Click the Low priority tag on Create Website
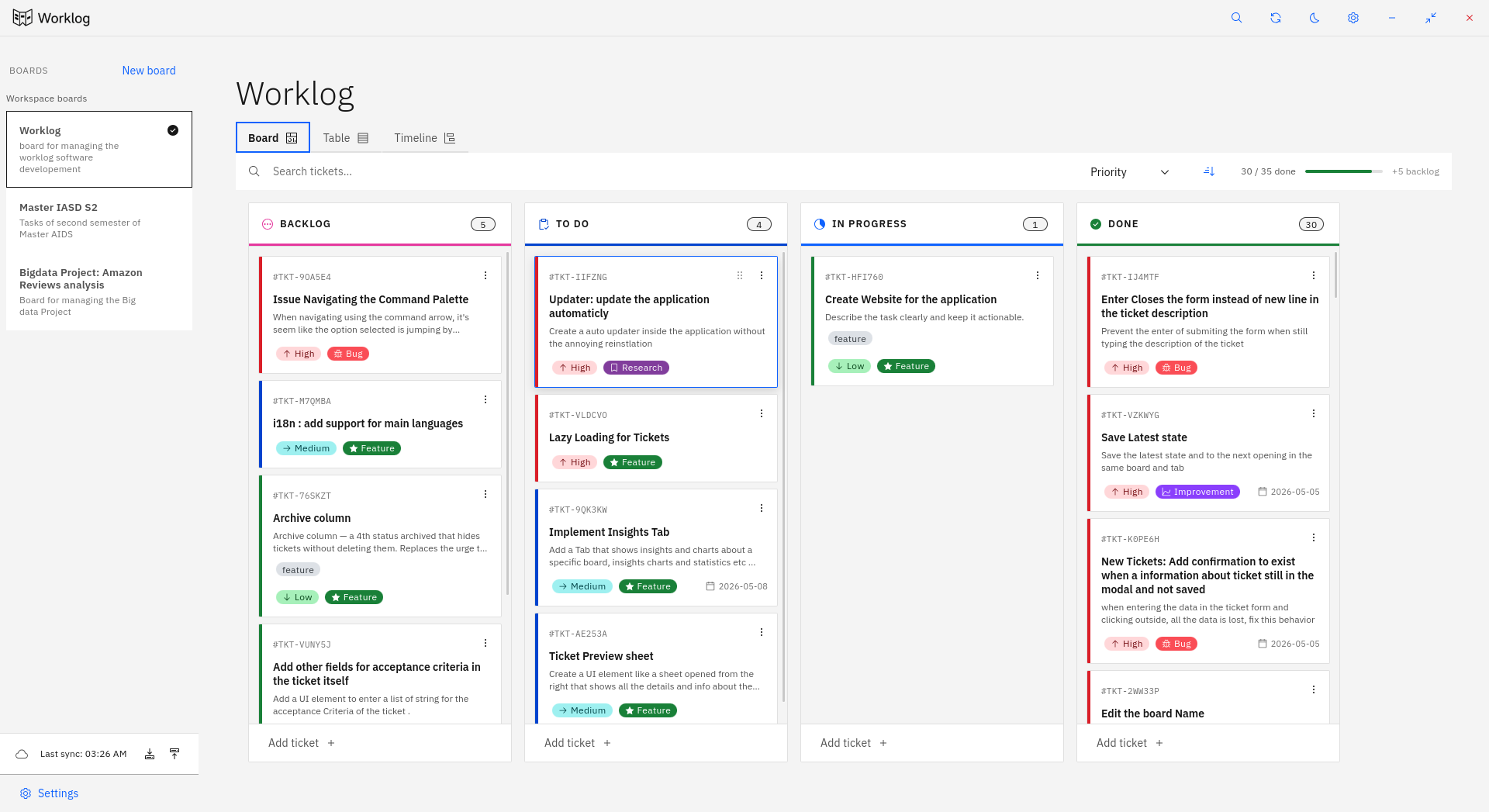Screen dimensions: 1489x812 (849, 366)
